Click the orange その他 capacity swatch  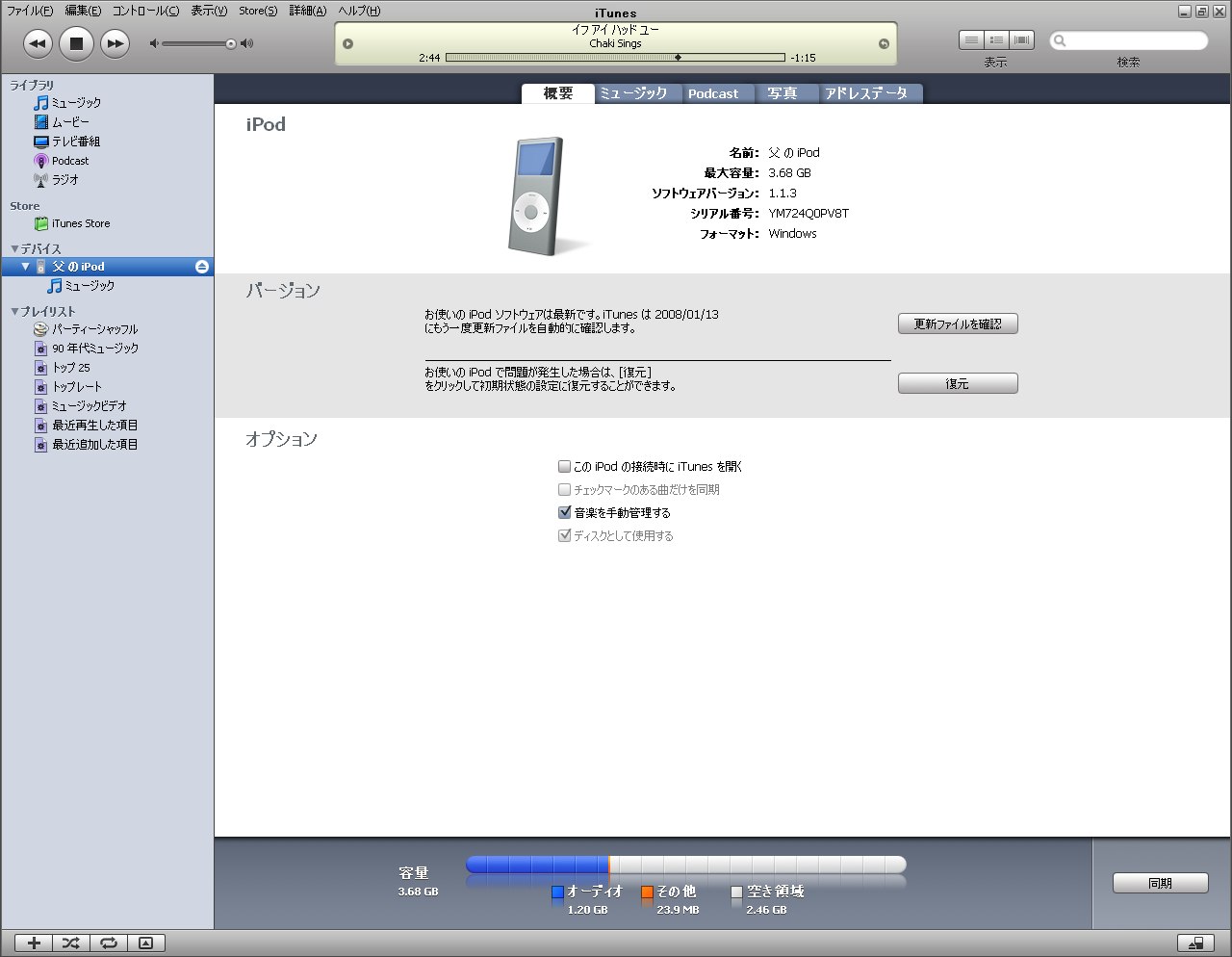(x=647, y=892)
